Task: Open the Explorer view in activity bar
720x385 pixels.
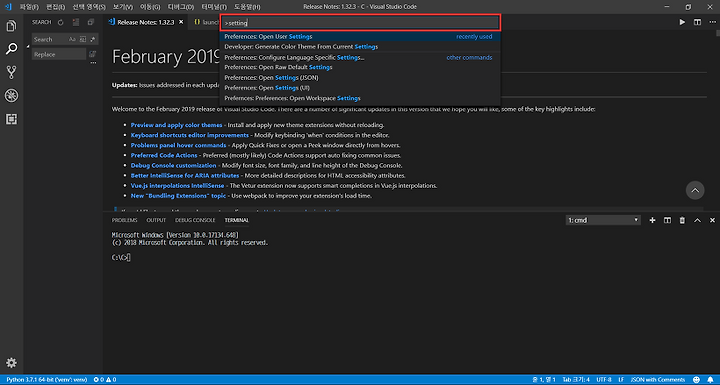Action: click(x=11, y=26)
